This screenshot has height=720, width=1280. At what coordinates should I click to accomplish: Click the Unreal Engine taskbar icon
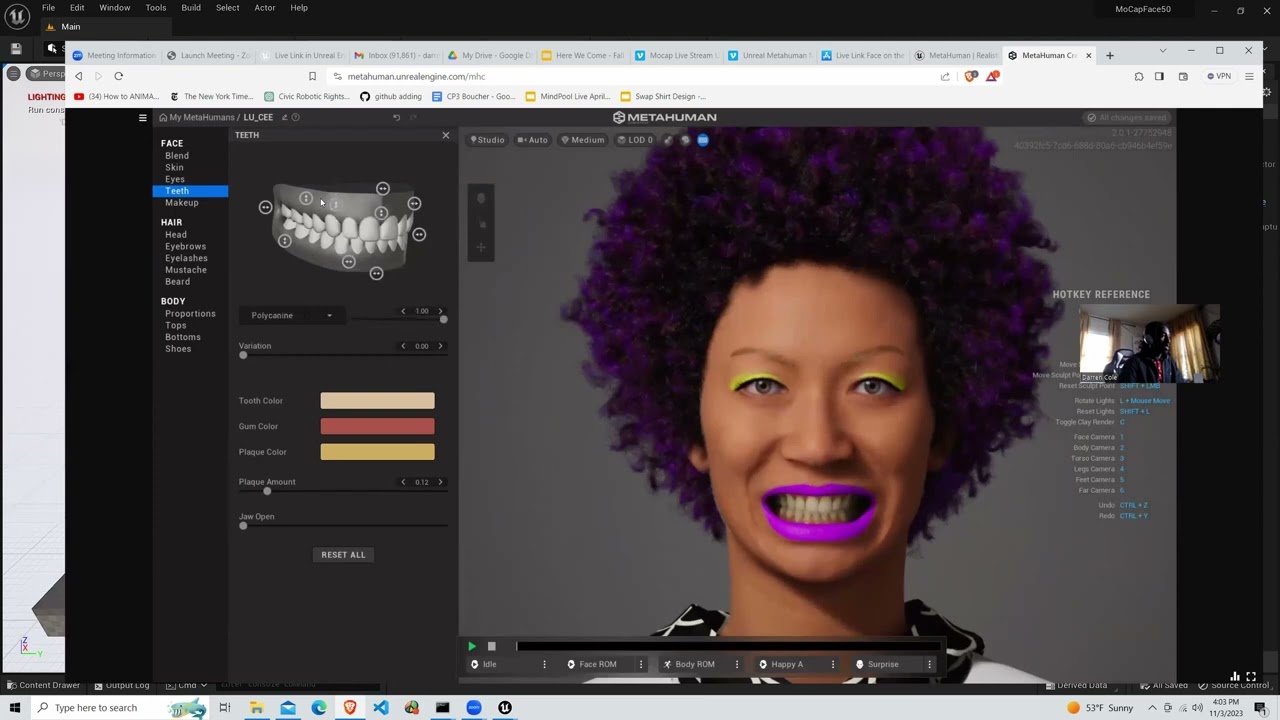coord(505,708)
